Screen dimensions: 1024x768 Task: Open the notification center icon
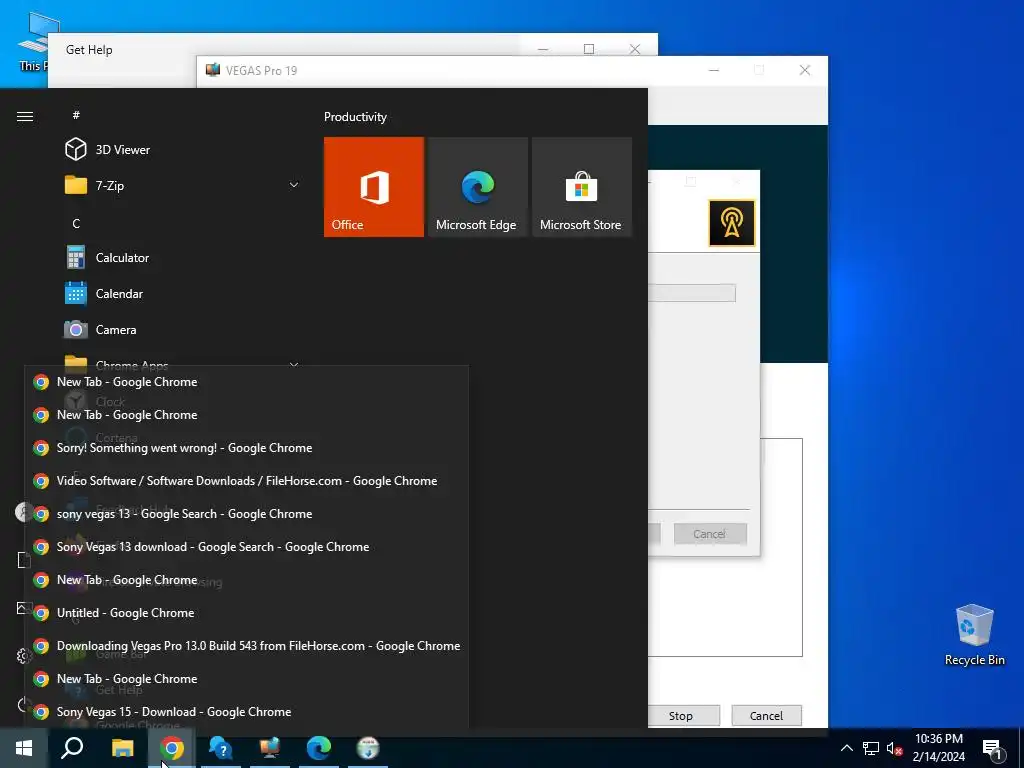[x=993, y=748]
